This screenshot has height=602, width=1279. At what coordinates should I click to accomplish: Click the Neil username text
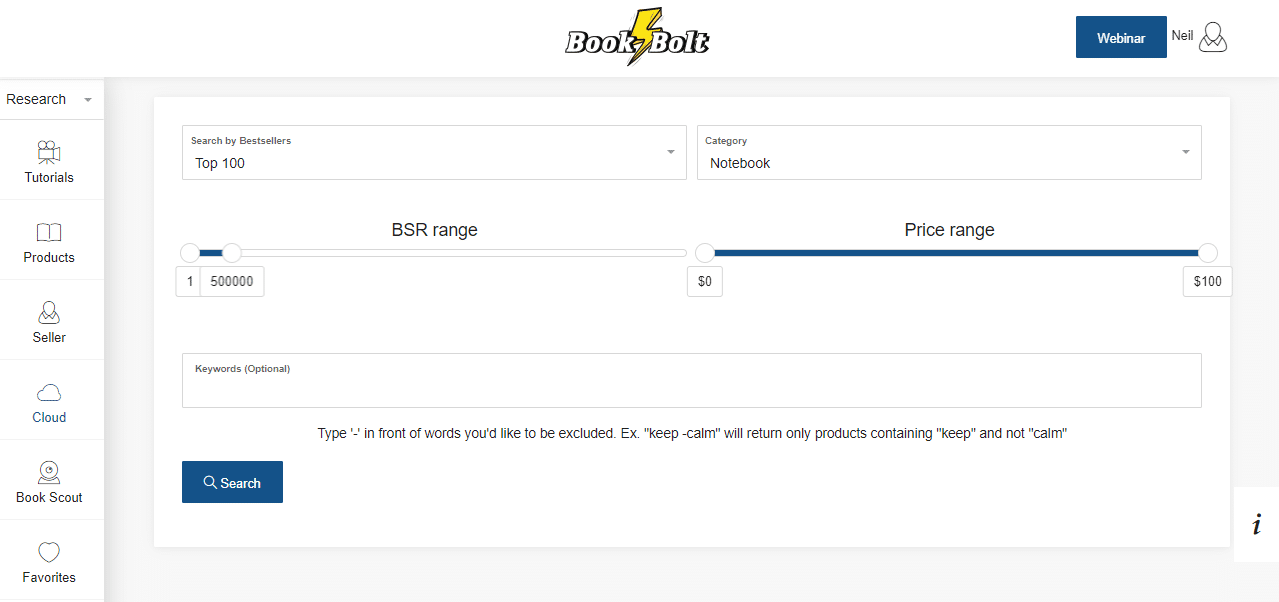point(1182,35)
